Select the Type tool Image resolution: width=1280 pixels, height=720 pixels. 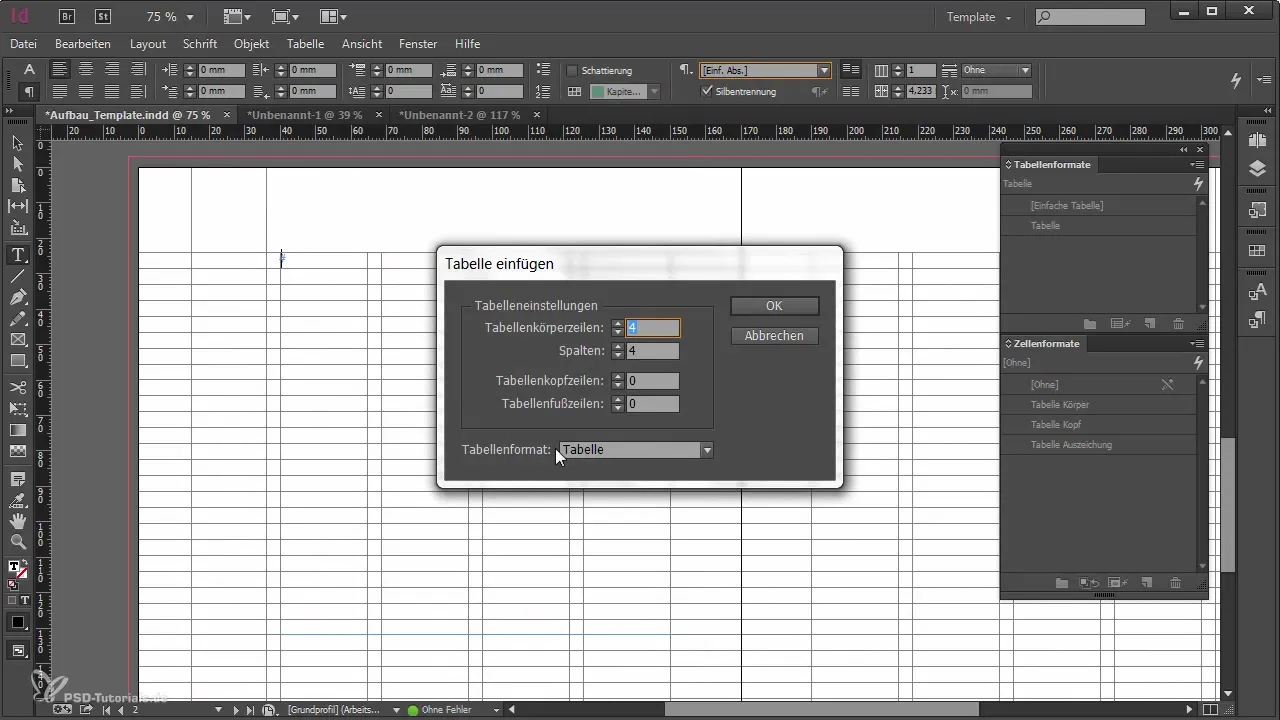click(x=18, y=256)
